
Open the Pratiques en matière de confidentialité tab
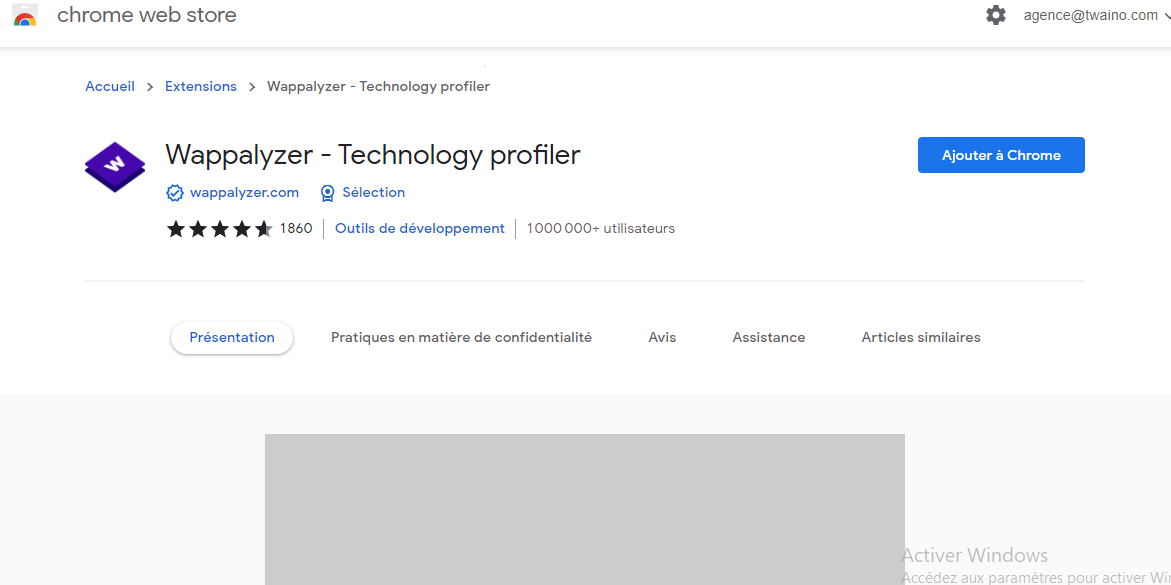click(462, 338)
